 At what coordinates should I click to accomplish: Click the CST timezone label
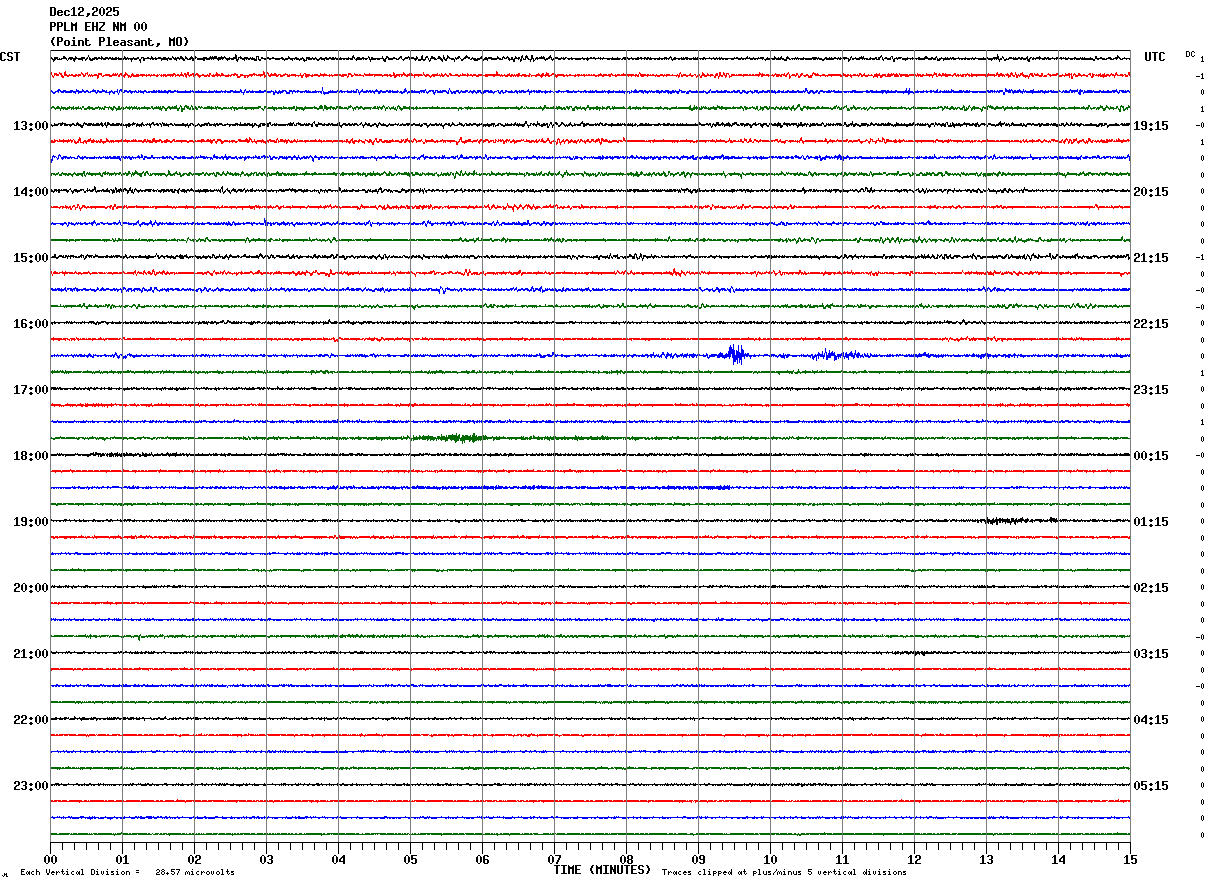[10, 57]
